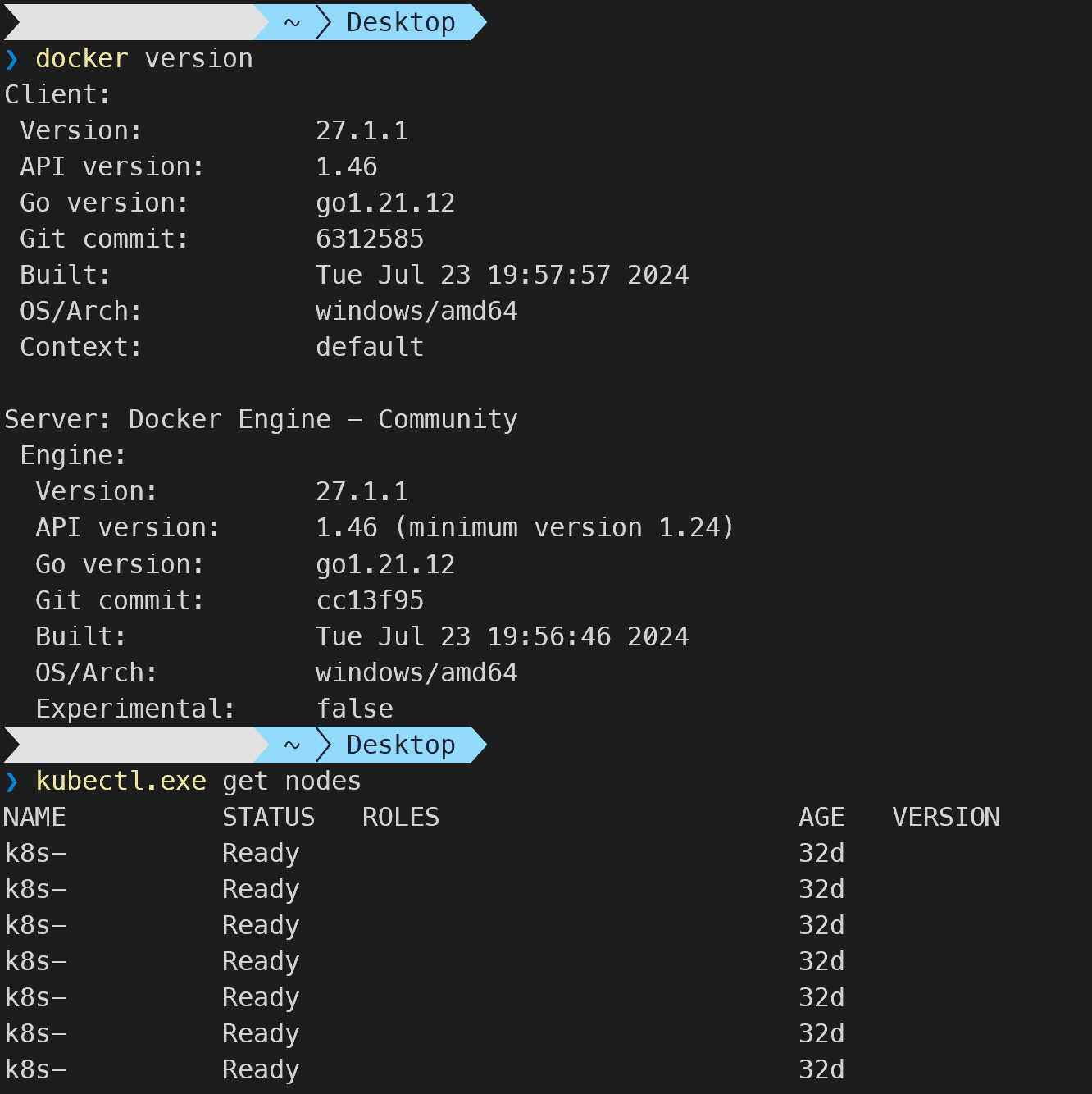Click the blue prompt arrow before kubectl.exe
This screenshot has height=1094, width=1092.
11,782
